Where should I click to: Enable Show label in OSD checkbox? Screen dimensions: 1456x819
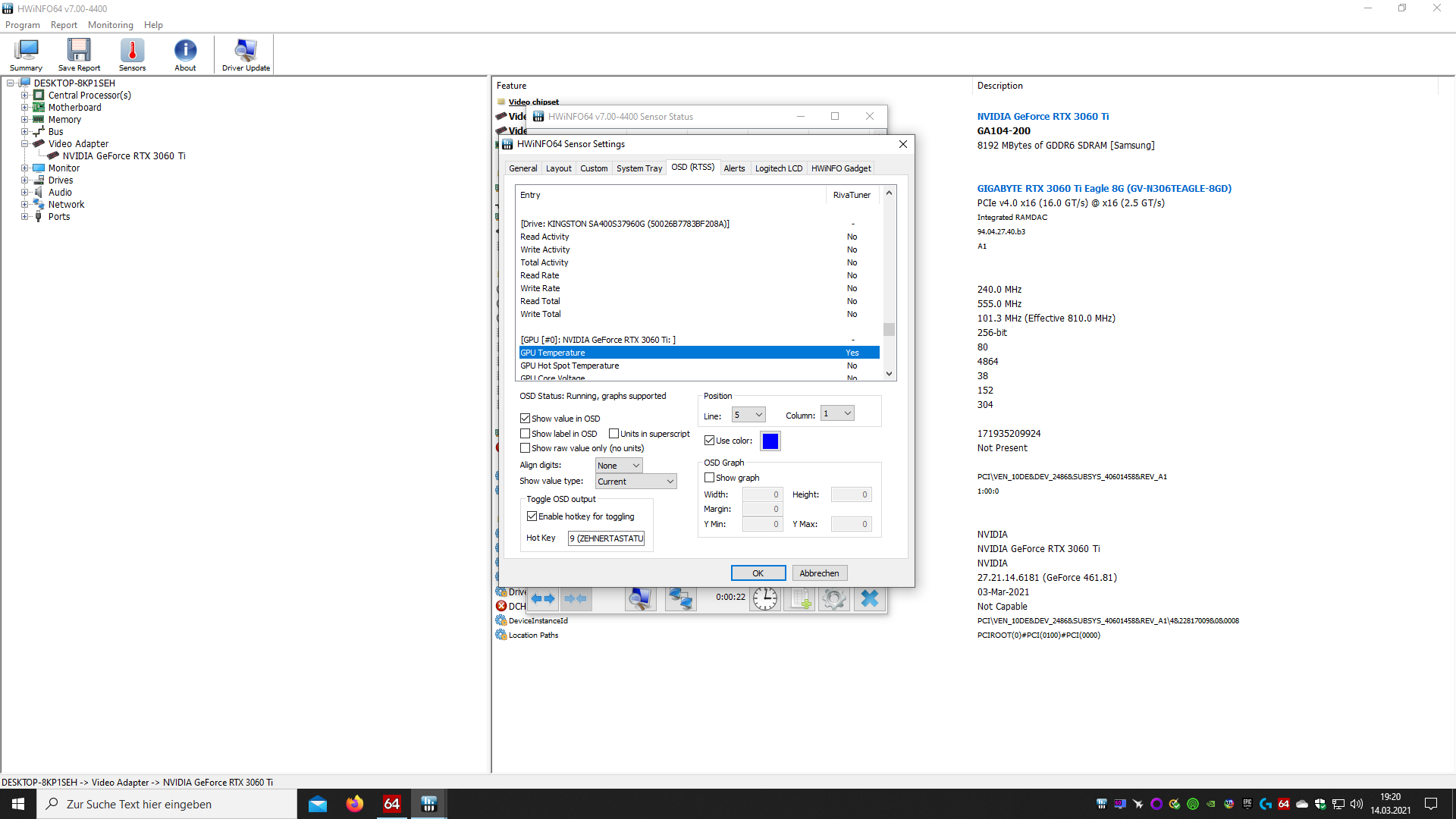point(525,434)
